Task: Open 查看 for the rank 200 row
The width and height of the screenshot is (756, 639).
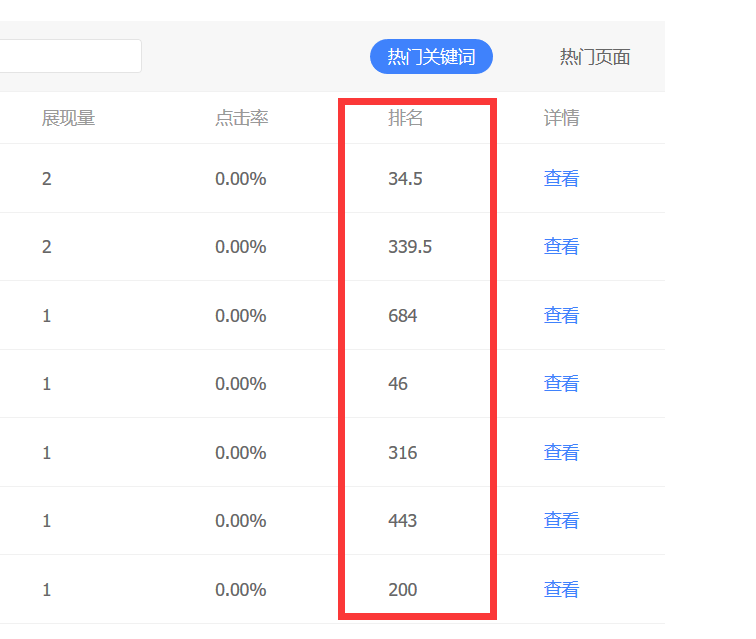Action: 561,589
